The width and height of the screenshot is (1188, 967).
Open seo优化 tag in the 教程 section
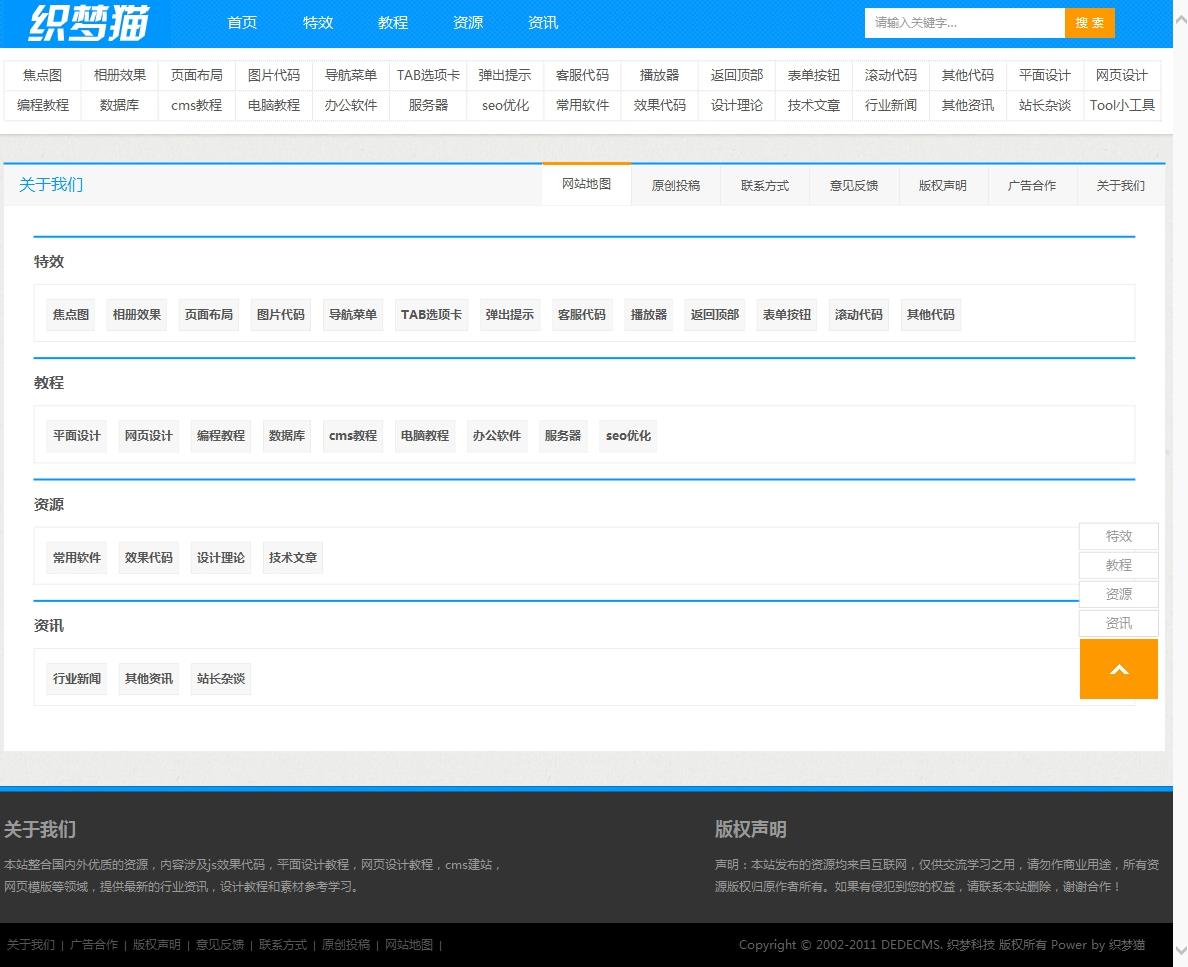pos(628,436)
